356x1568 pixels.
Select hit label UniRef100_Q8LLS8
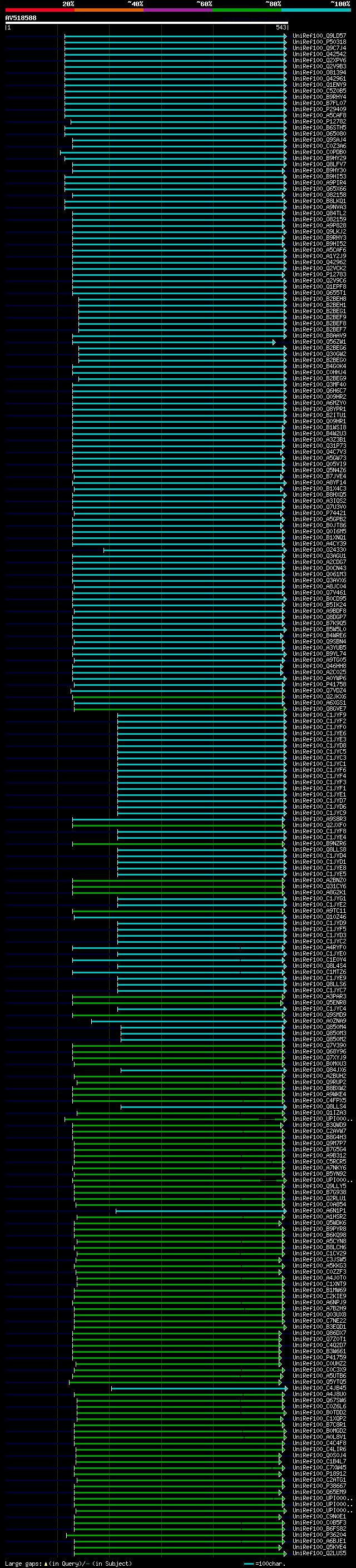319,849
